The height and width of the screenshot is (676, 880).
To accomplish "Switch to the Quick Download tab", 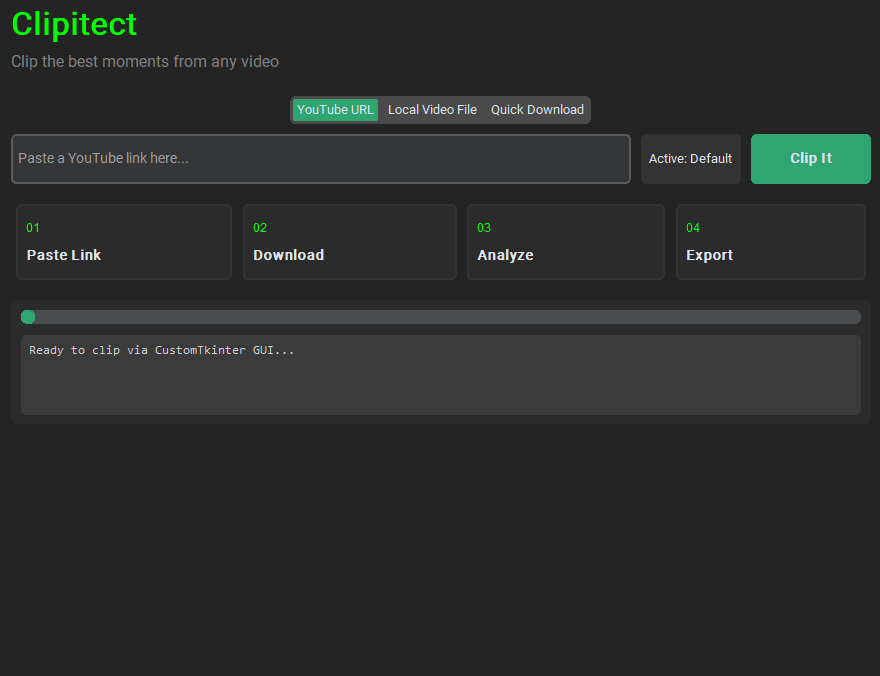I will tap(537, 110).
